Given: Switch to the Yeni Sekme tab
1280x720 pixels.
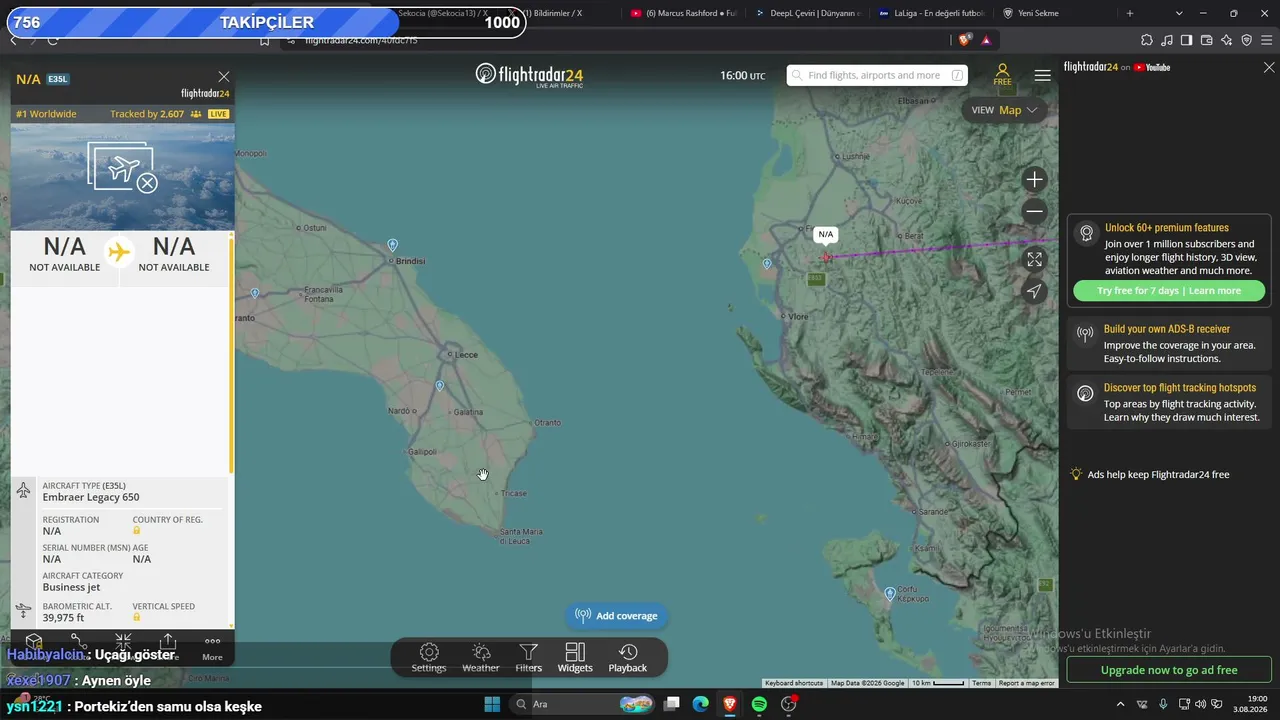Looking at the screenshot, I should 1055,13.
